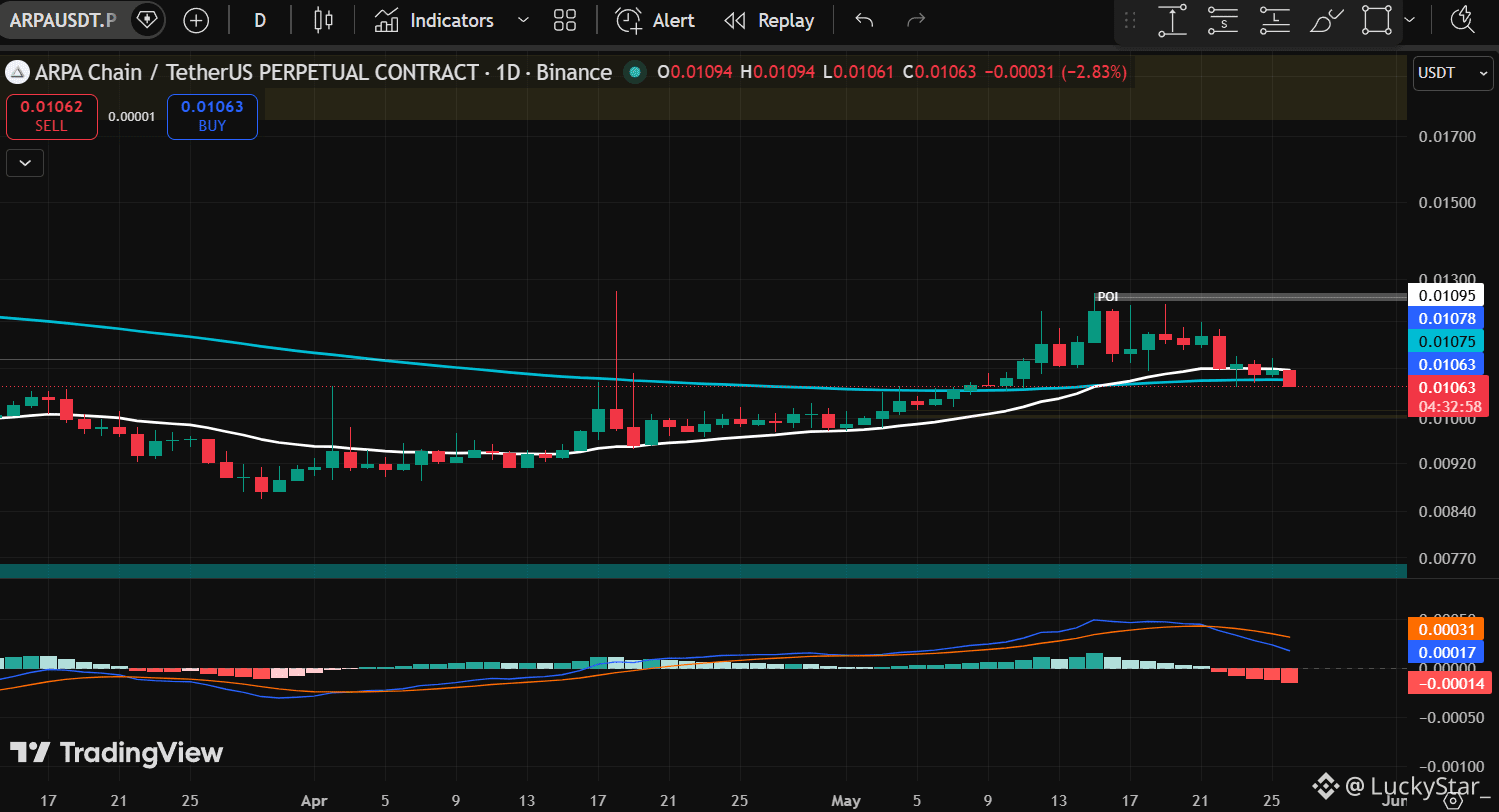Select the POI label on the chart

1108,297
